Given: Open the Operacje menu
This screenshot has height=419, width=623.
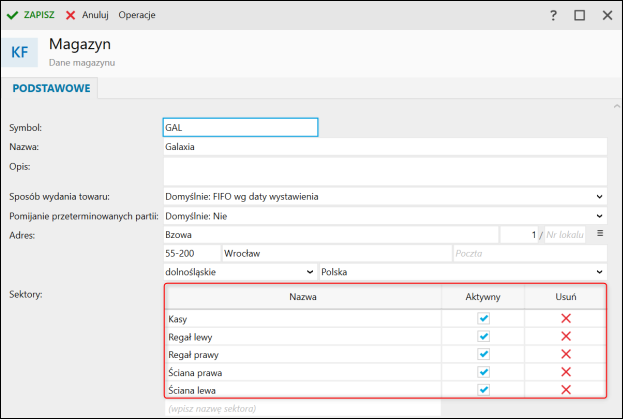Looking at the screenshot, I should click(x=137, y=16).
